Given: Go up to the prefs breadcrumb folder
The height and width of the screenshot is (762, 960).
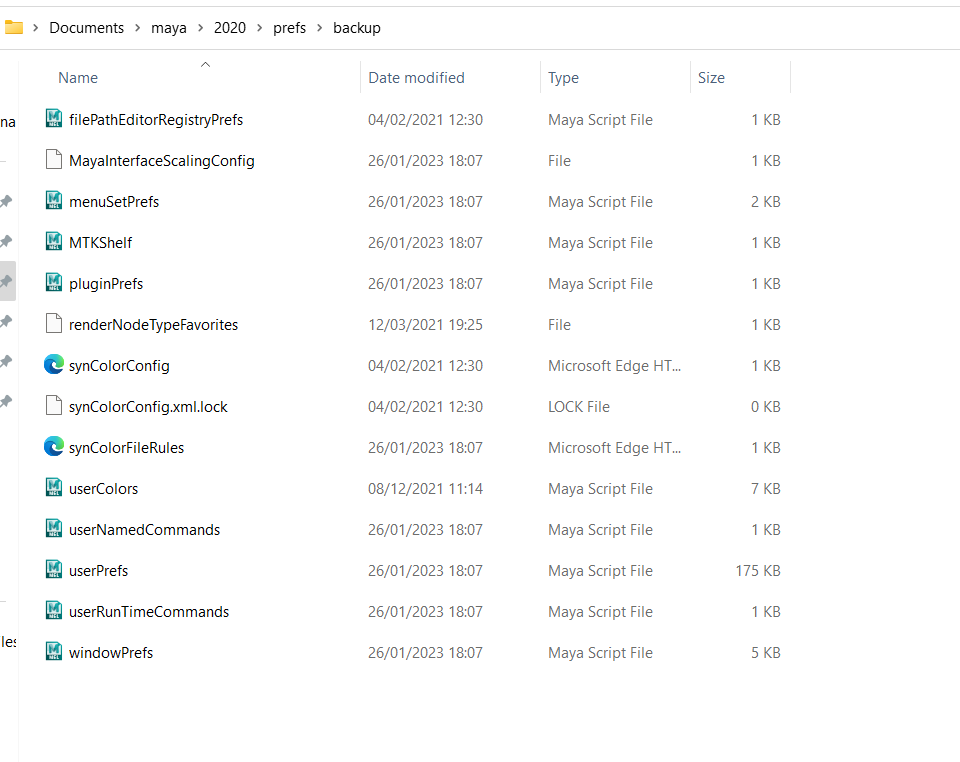Looking at the screenshot, I should click(x=290, y=28).
